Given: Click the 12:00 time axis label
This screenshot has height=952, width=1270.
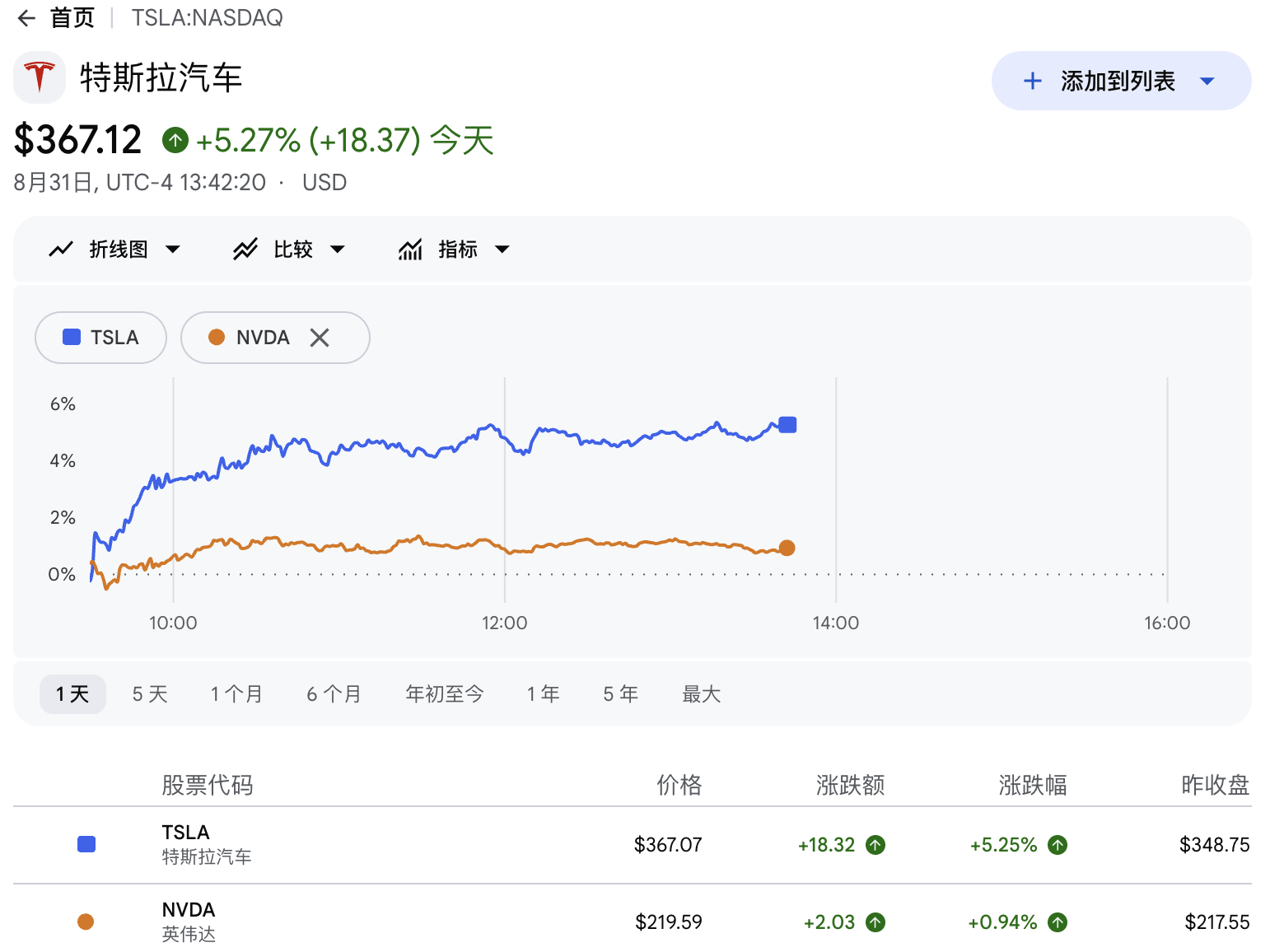Looking at the screenshot, I should 505,623.
